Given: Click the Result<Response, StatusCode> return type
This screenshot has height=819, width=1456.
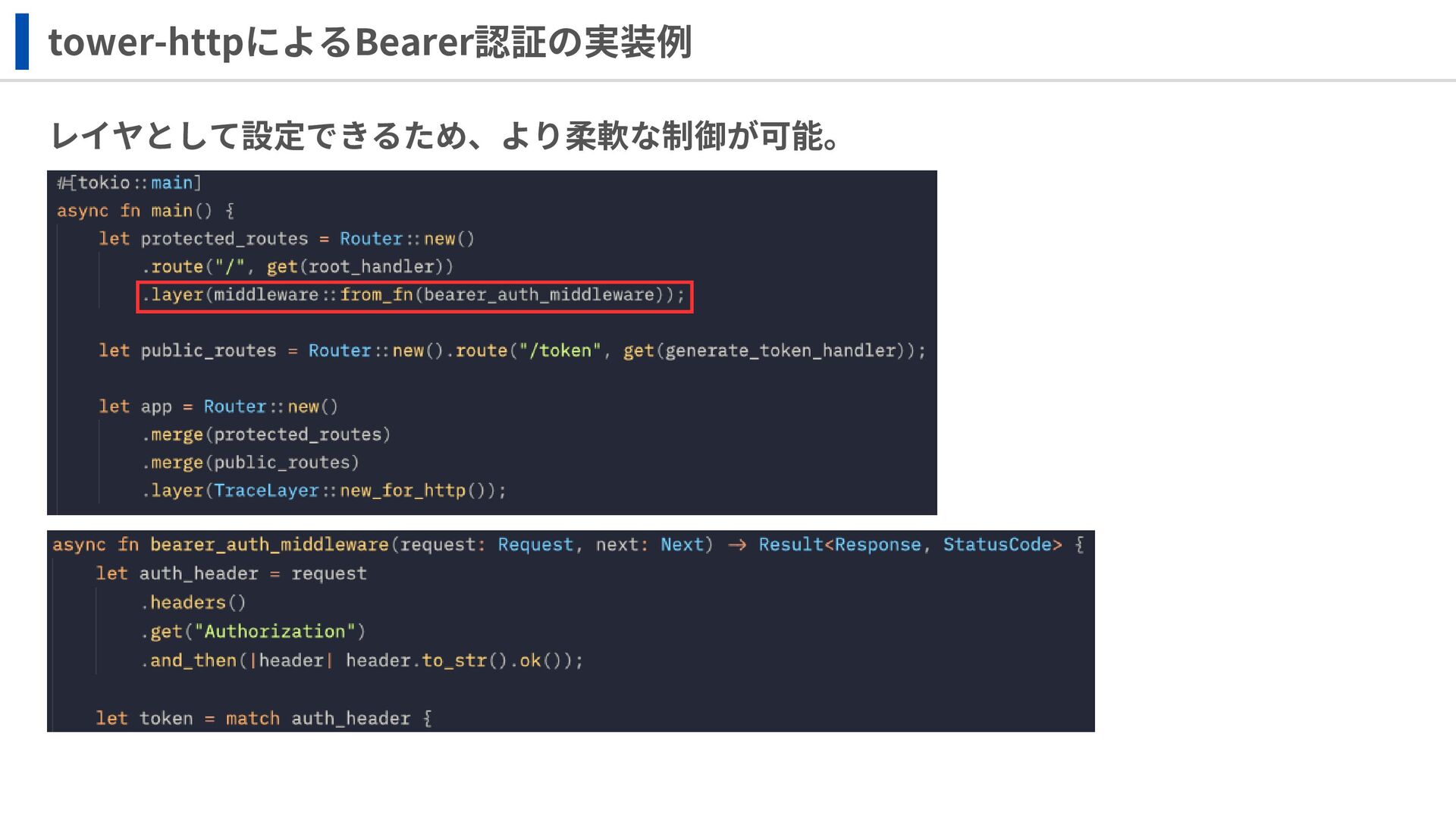Looking at the screenshot, I should (x=910, y=544).
